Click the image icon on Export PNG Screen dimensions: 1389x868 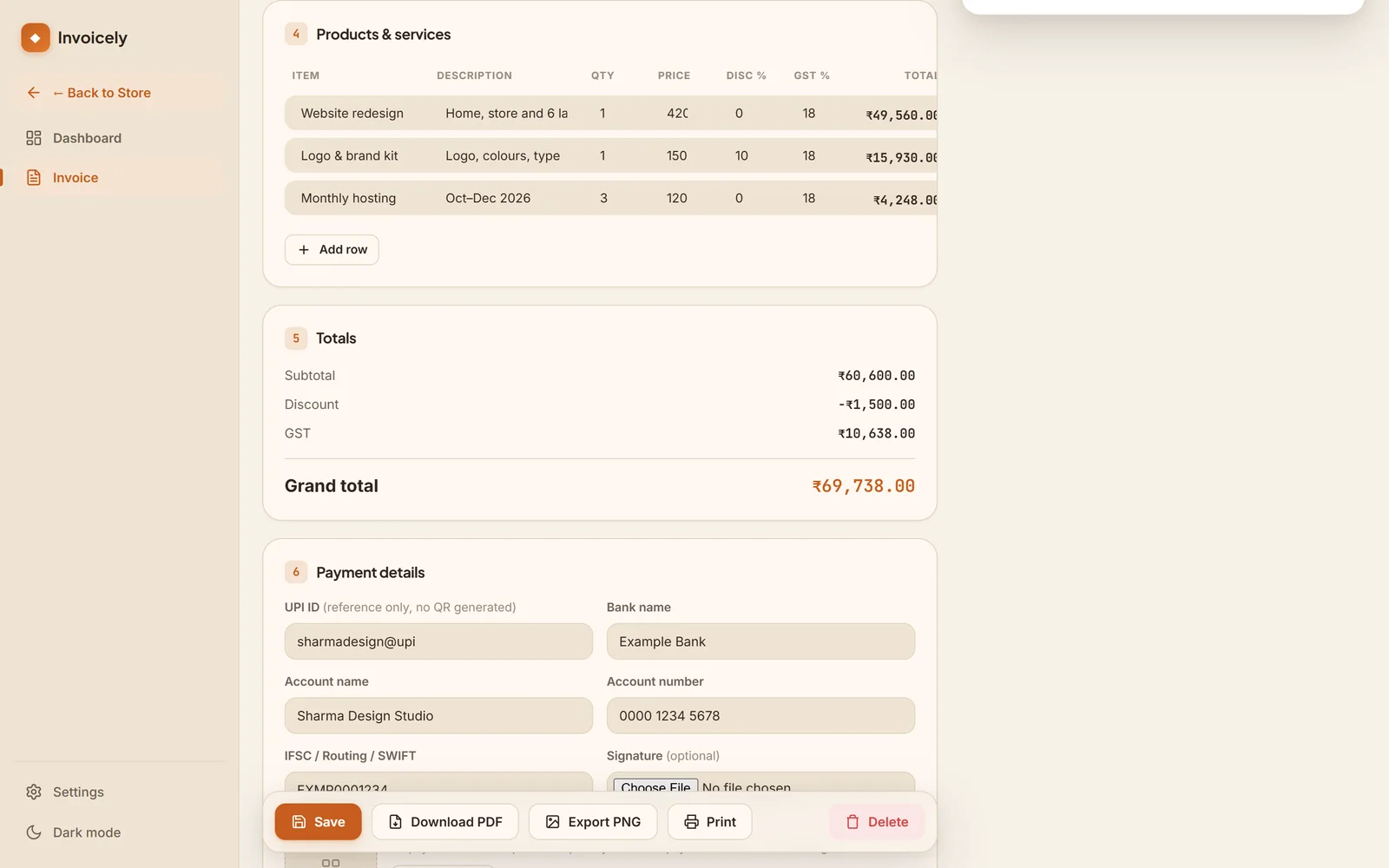coord(552,822)
